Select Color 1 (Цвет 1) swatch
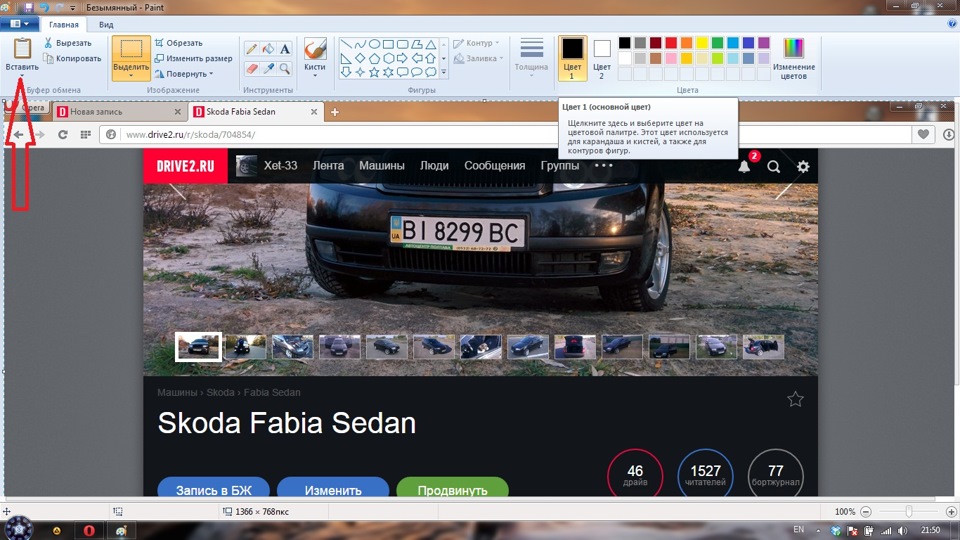Screen dimensions: 960x540 [572, 58]
